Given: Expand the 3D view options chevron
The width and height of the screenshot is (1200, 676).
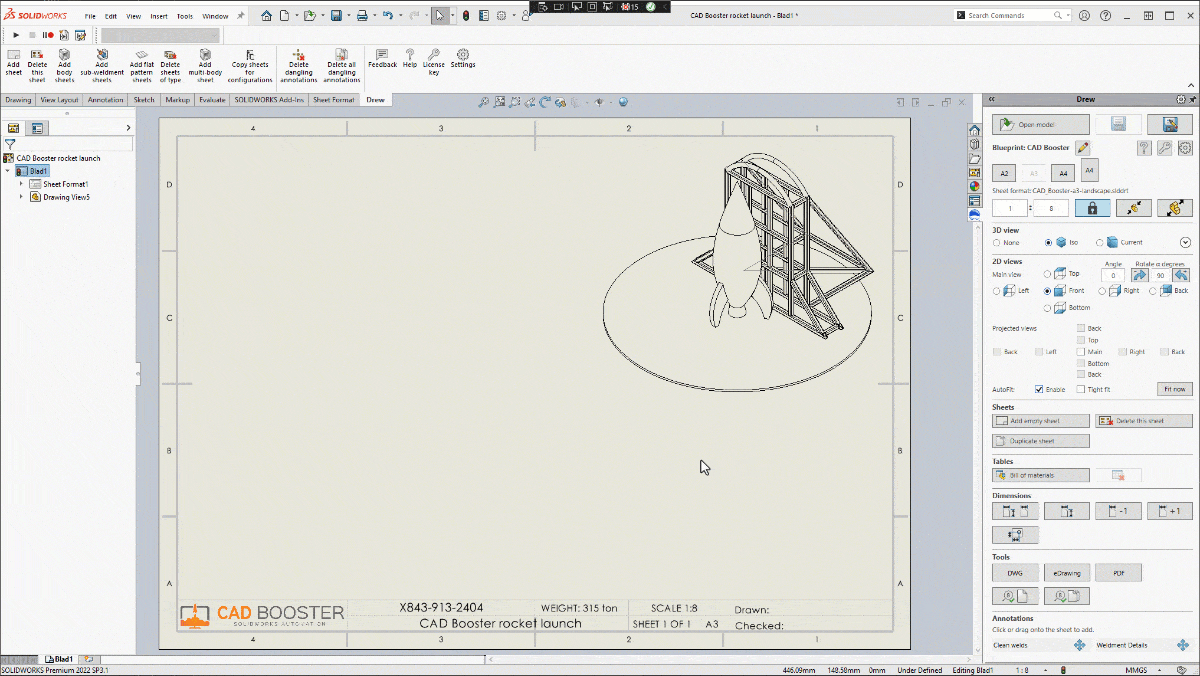Looking at the screenshot, I should tap(1185, 242).
